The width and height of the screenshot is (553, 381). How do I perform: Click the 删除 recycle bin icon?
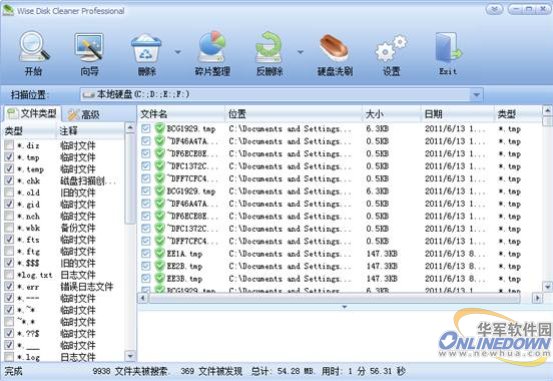tap(146, 48)
